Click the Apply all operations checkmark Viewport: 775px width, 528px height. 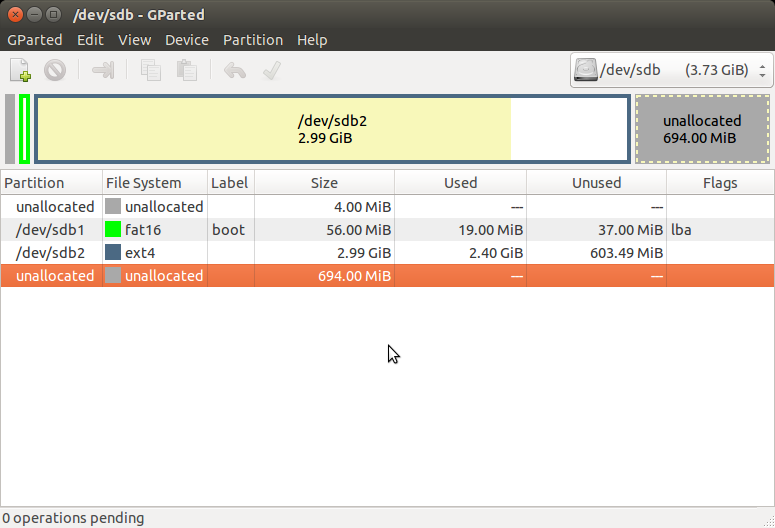[272, 70]
